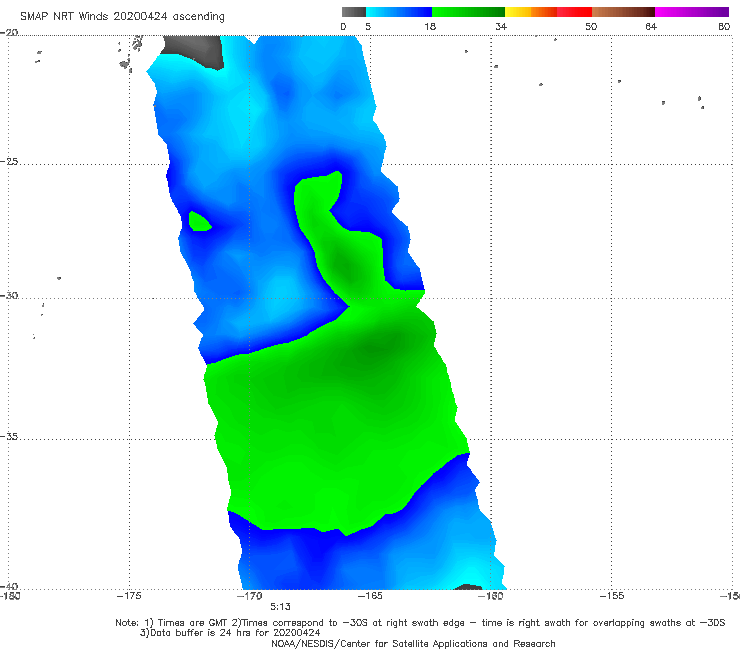Click the color bar label "34"
The image size is (740, 650).
[501, 26]
